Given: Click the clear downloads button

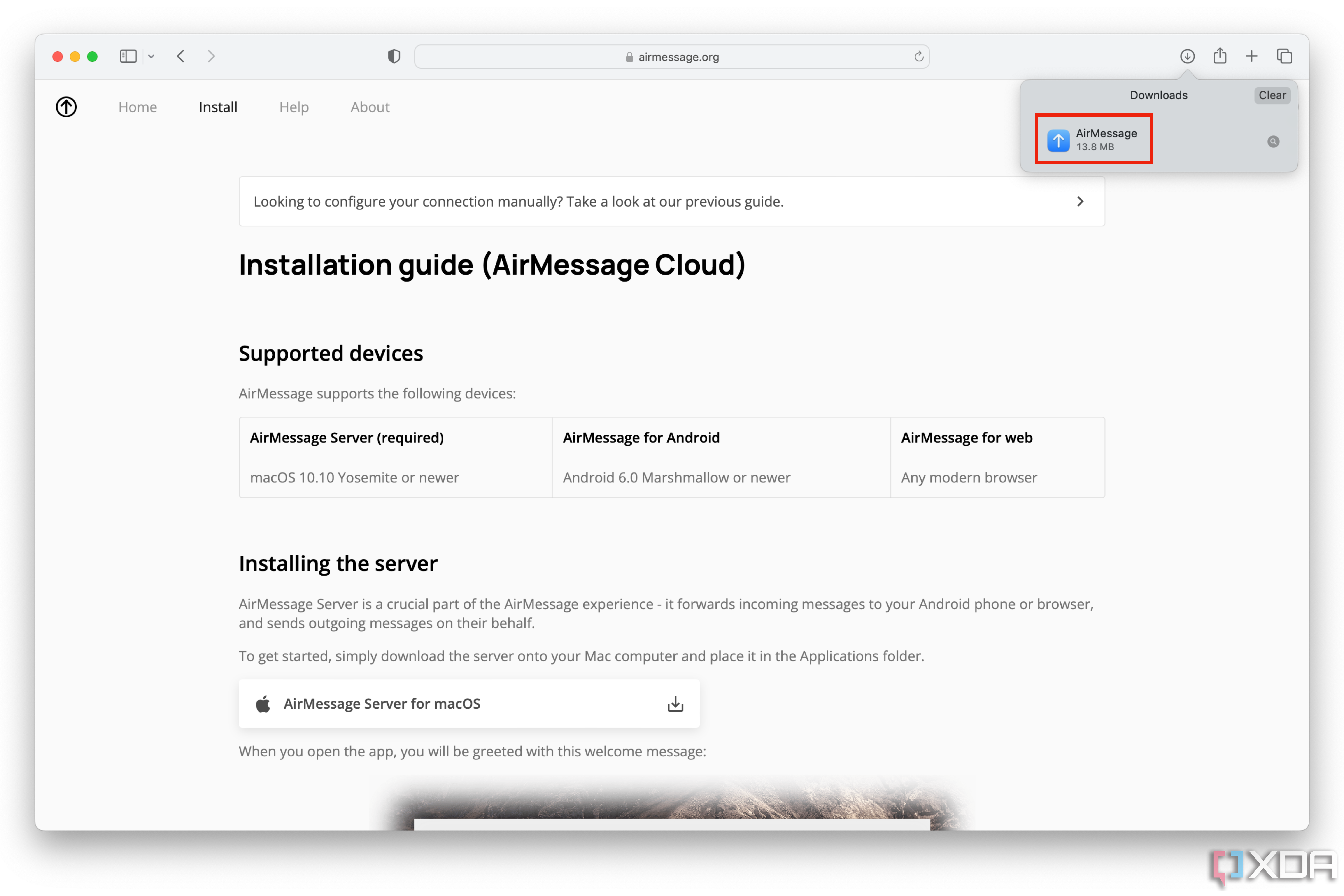Looking at the screenshot, I should [x=1271, y=95].
